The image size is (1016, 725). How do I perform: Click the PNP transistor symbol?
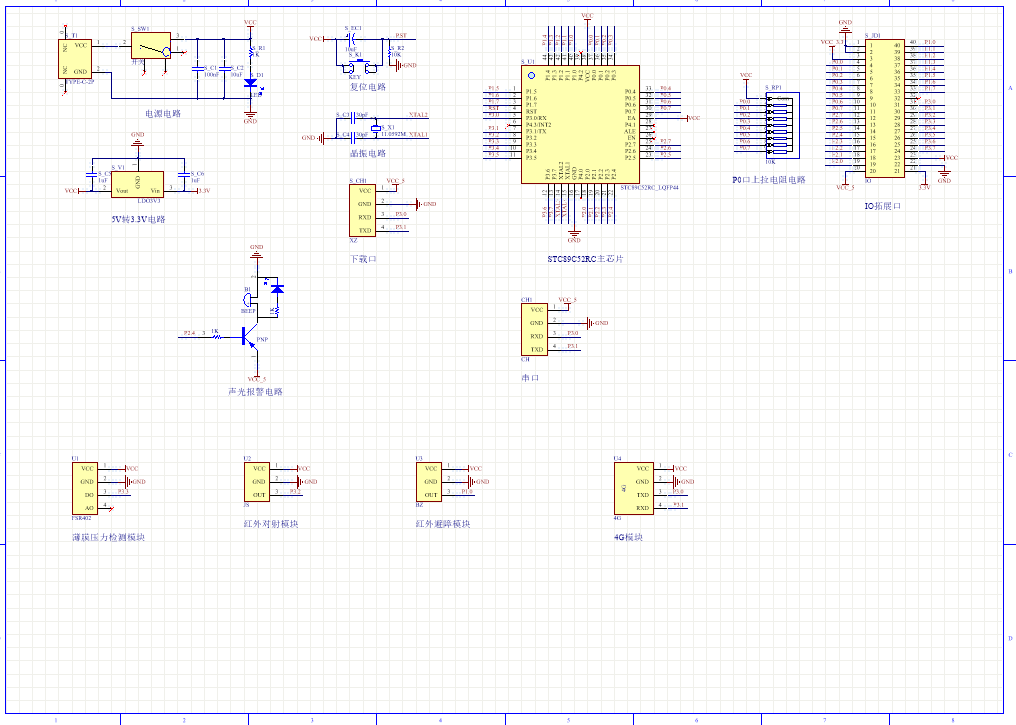249,338
